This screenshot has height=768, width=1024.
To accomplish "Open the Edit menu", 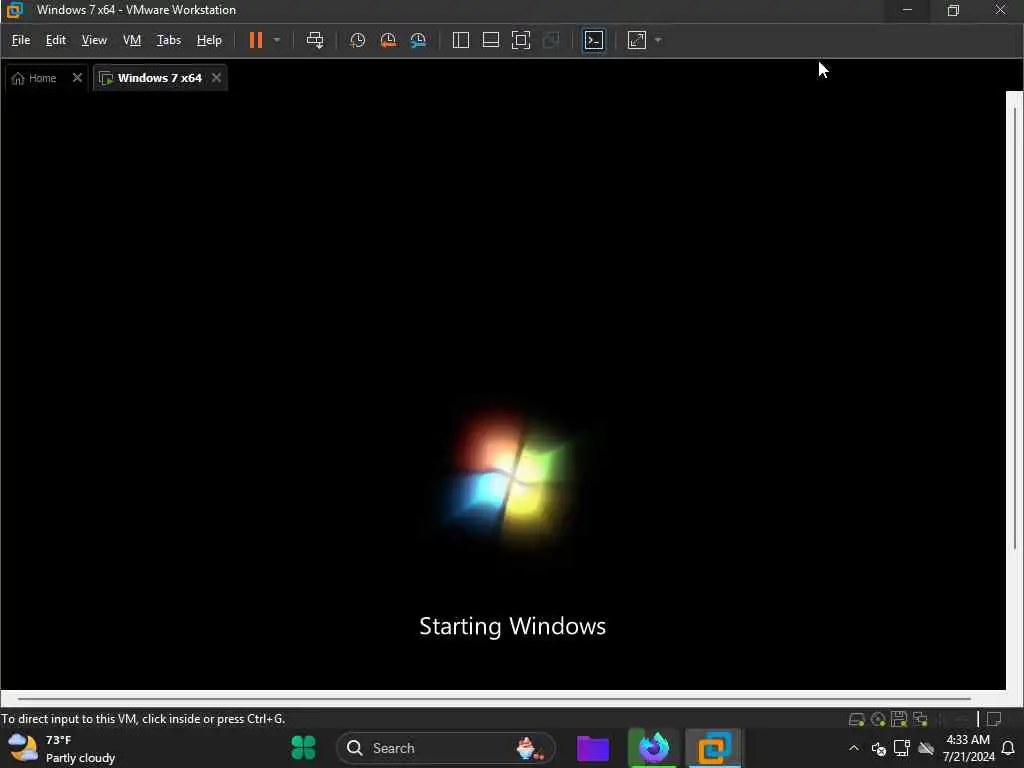I will pyautogui.click(x=56, y=40).
